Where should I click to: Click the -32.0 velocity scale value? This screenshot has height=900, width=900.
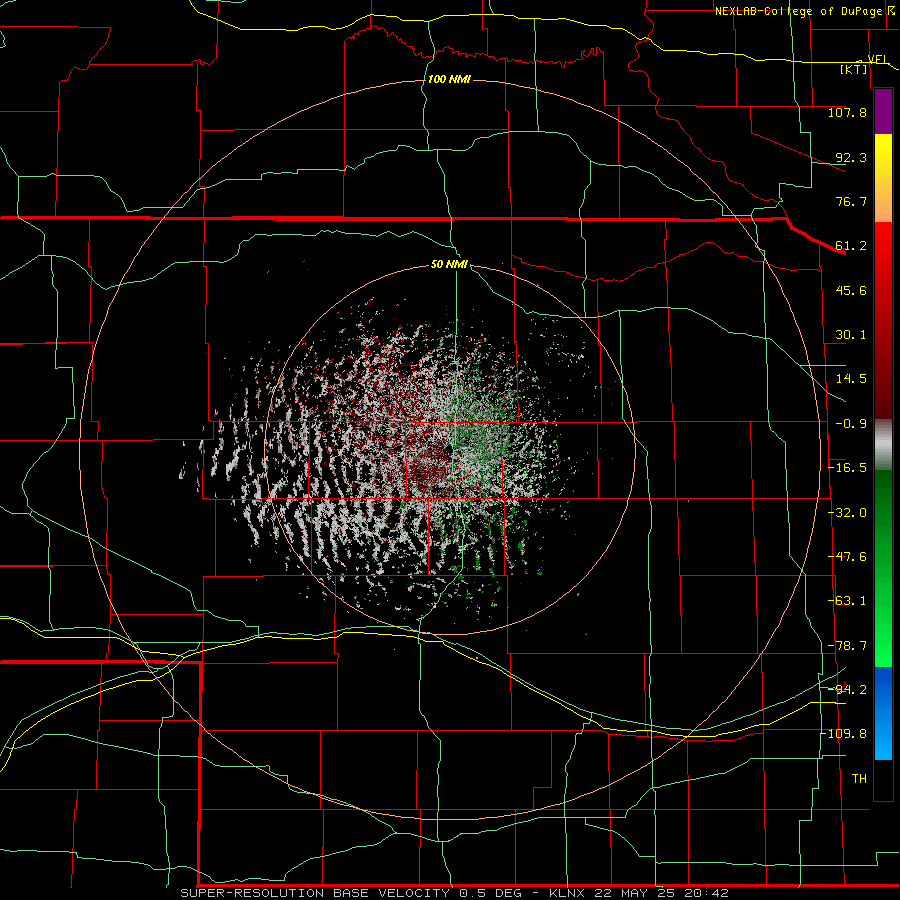point(847,513)
